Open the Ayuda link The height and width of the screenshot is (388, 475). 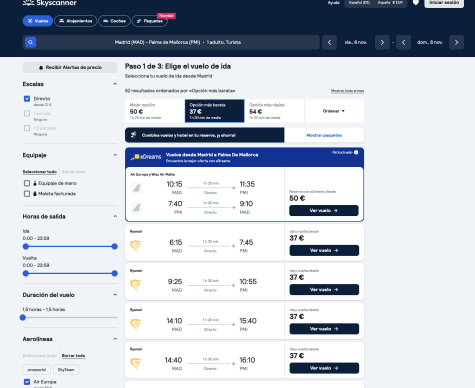[x=333, y=3]
